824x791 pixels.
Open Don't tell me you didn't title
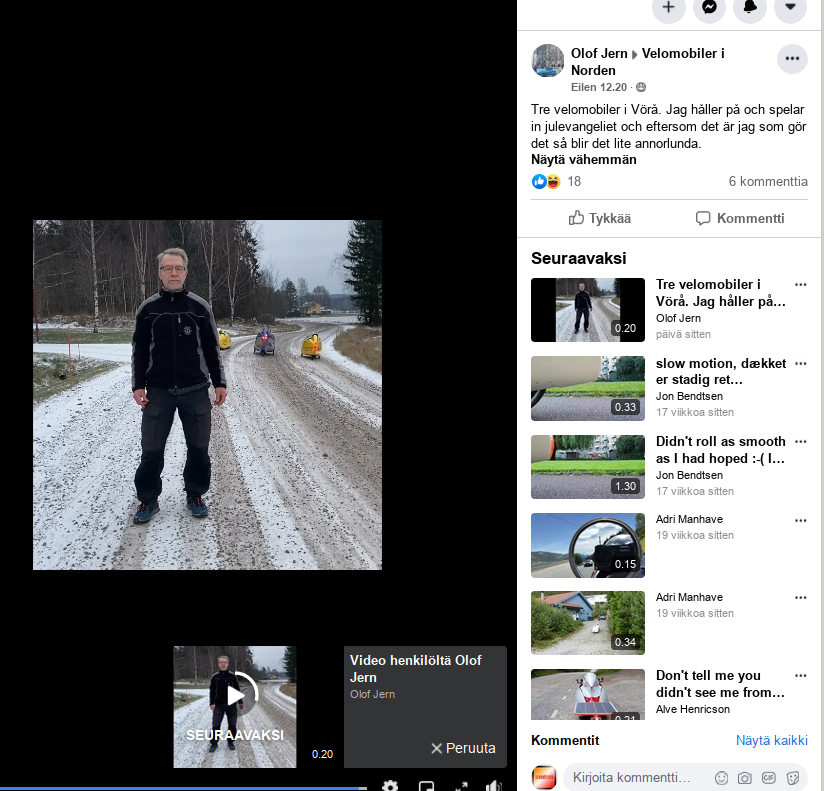pos(720,684)
